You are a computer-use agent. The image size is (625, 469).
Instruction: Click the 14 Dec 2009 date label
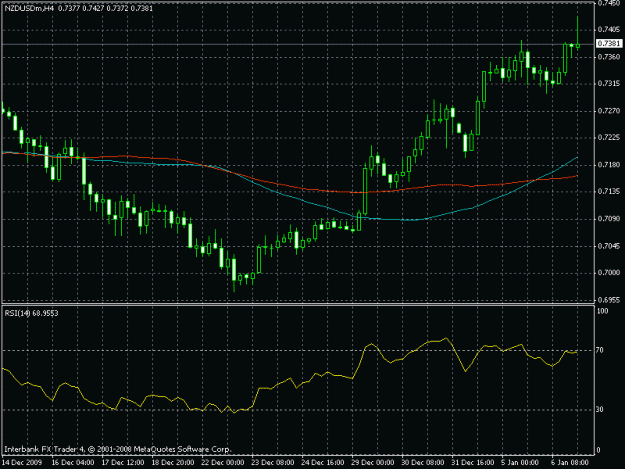(22, 463)
